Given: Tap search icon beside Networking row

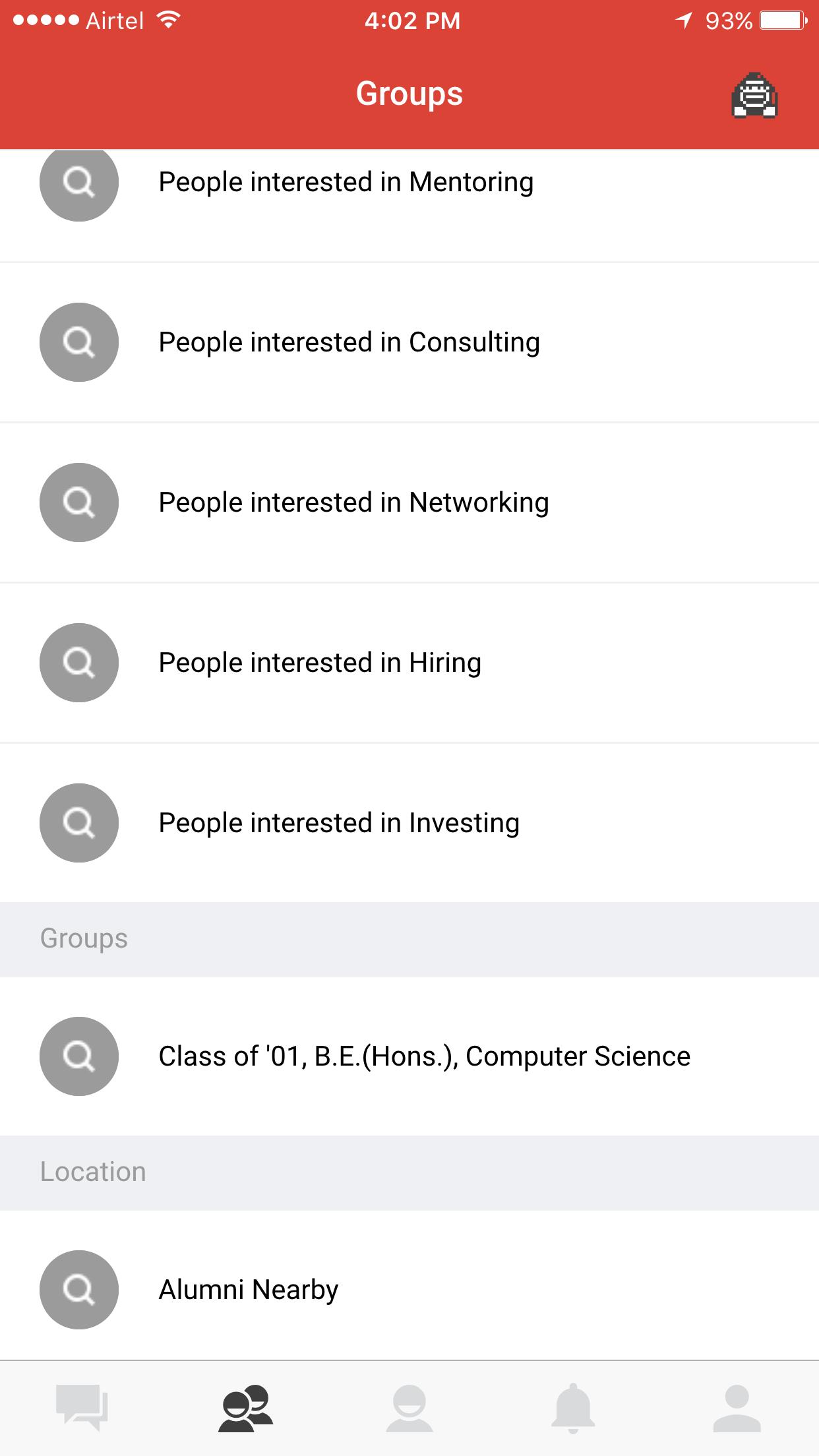Looking at the screenshot, I should point(79,502).
